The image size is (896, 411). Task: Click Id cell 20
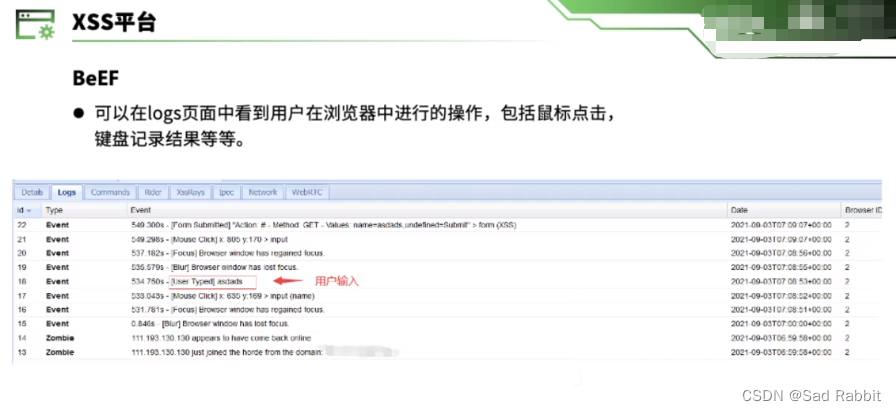(22, 253)
